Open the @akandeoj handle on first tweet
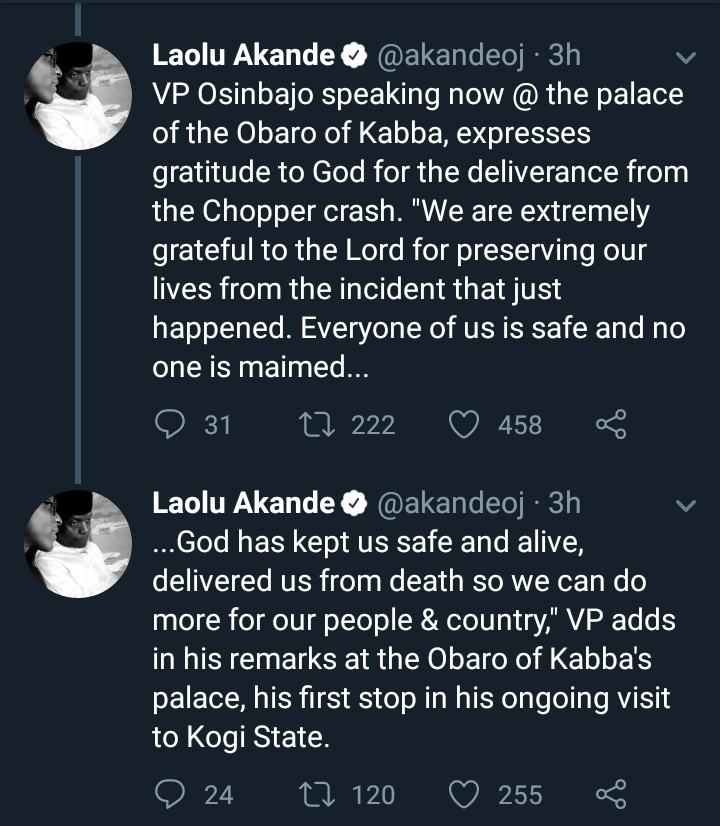 448,57
